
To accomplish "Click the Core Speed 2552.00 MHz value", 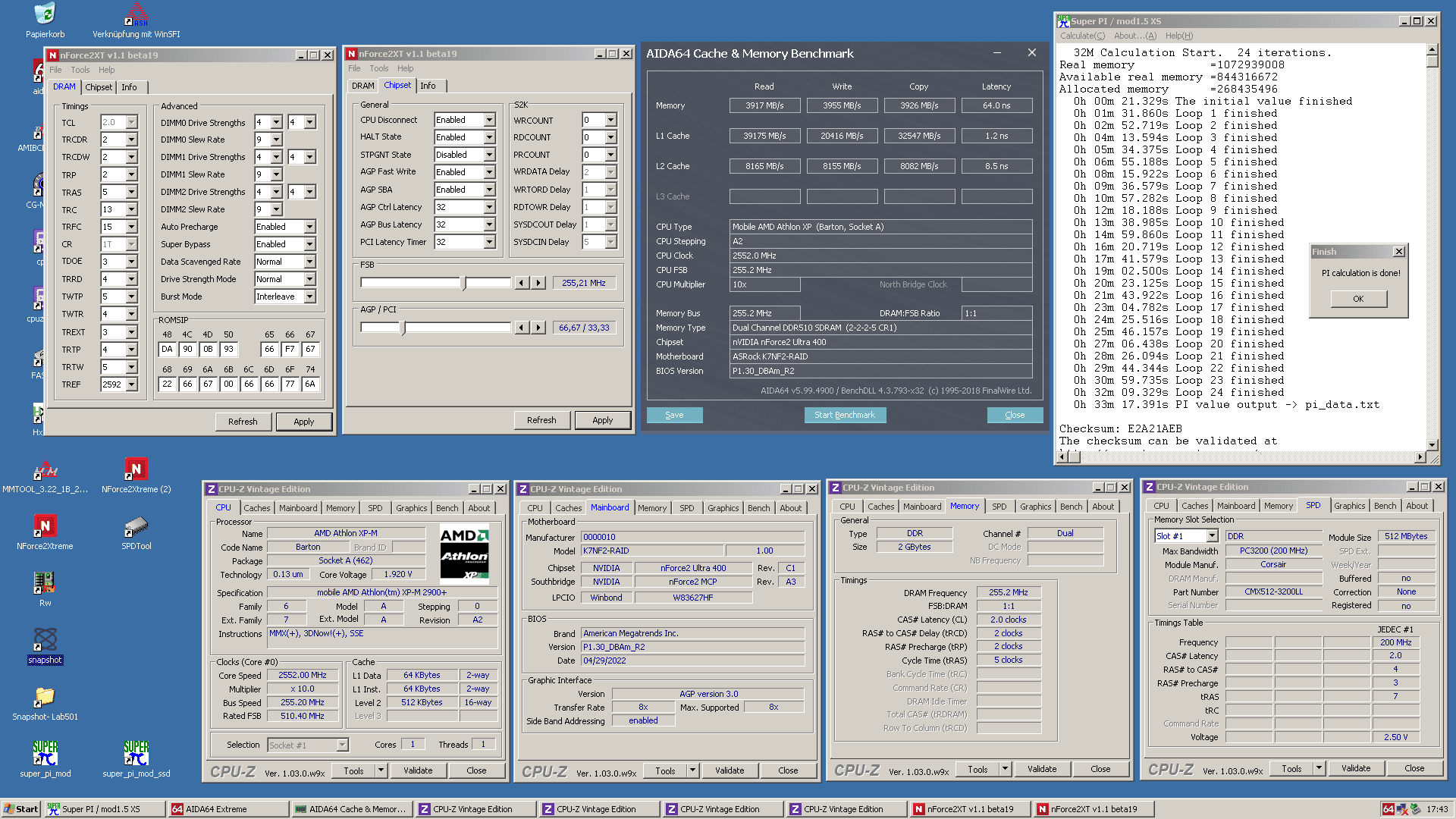I will pyautogui.click(x=303, y=675).
